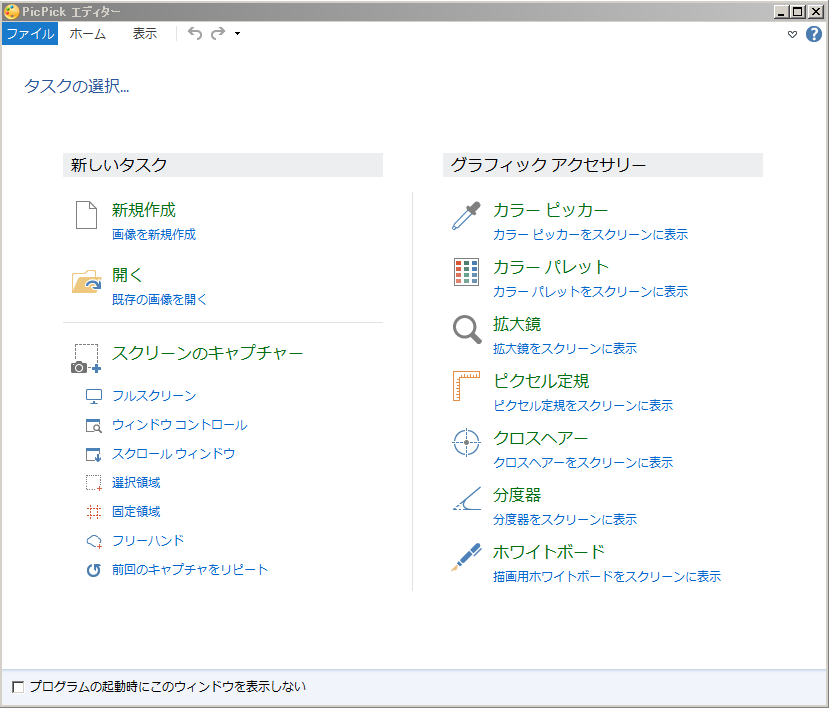Click the repeat arrow icon beside 前回のキャプチャをリピート

[x=94, y=570]
